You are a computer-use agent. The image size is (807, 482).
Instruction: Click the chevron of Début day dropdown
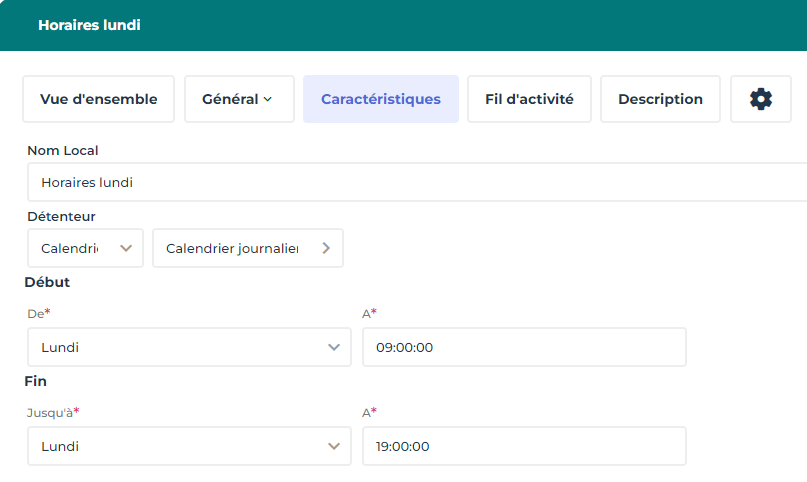pyautogui.click(x=334, y=348)
